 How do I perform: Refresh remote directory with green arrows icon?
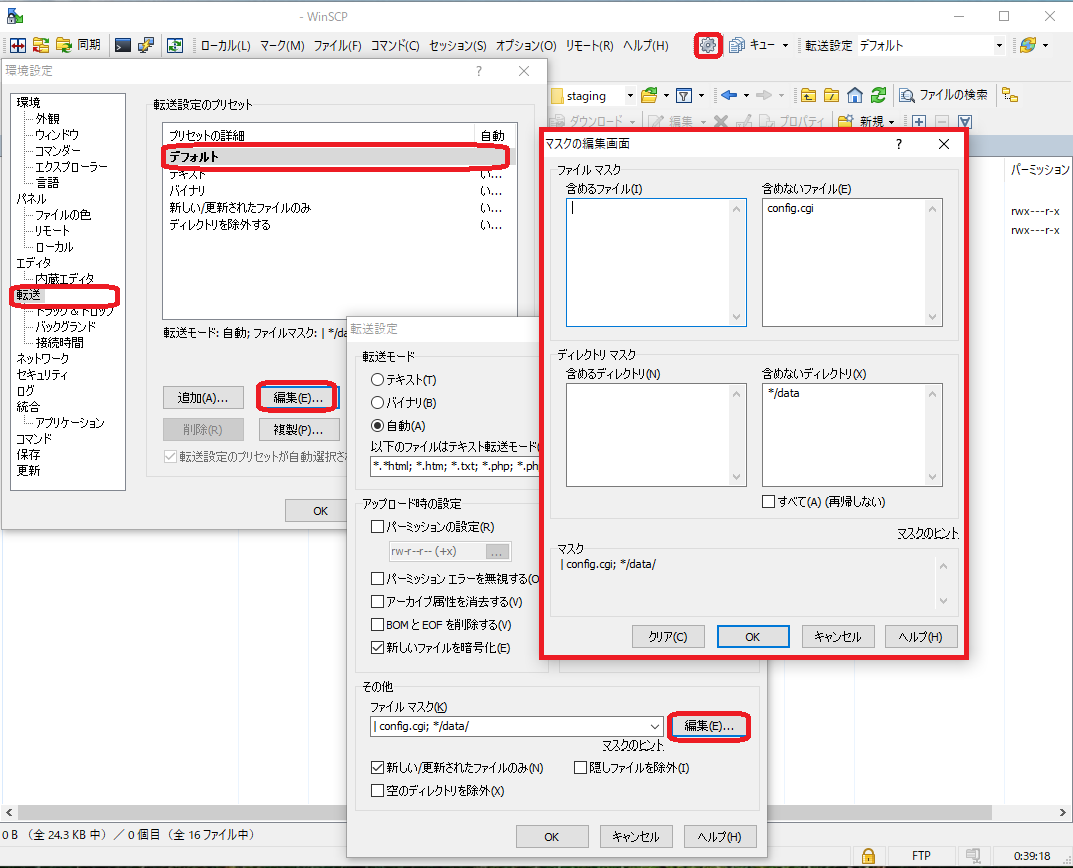click(878, 95)
